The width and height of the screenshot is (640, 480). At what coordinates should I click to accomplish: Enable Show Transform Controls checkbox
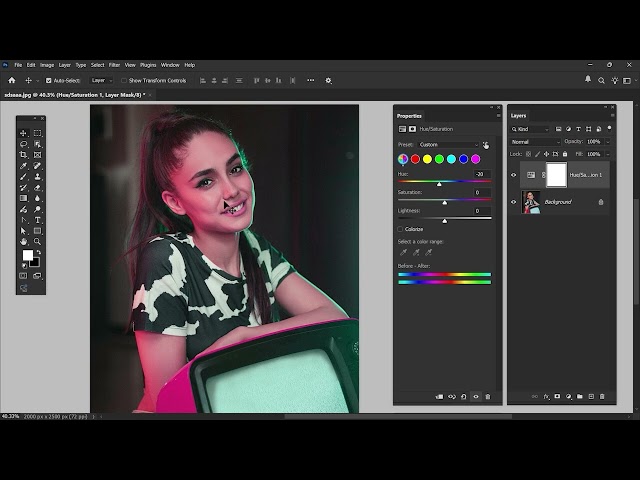click(x=124, y=81)
